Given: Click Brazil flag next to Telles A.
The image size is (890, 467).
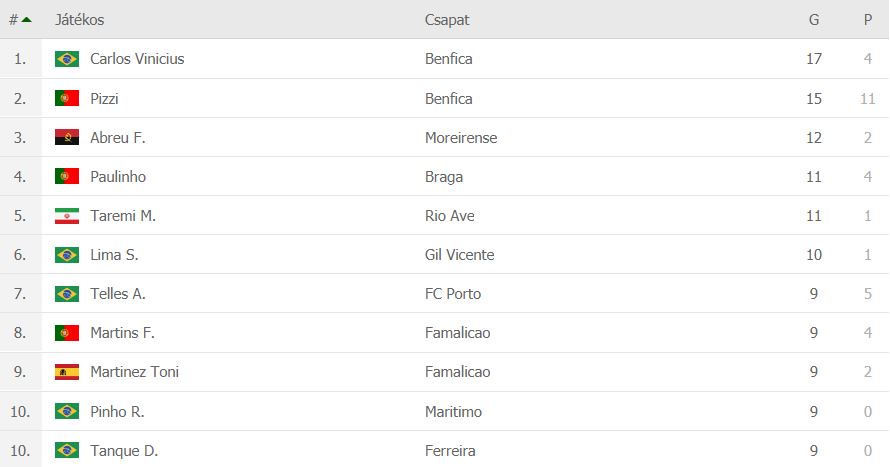Looking at the screenshot, I should pos(67,294).
